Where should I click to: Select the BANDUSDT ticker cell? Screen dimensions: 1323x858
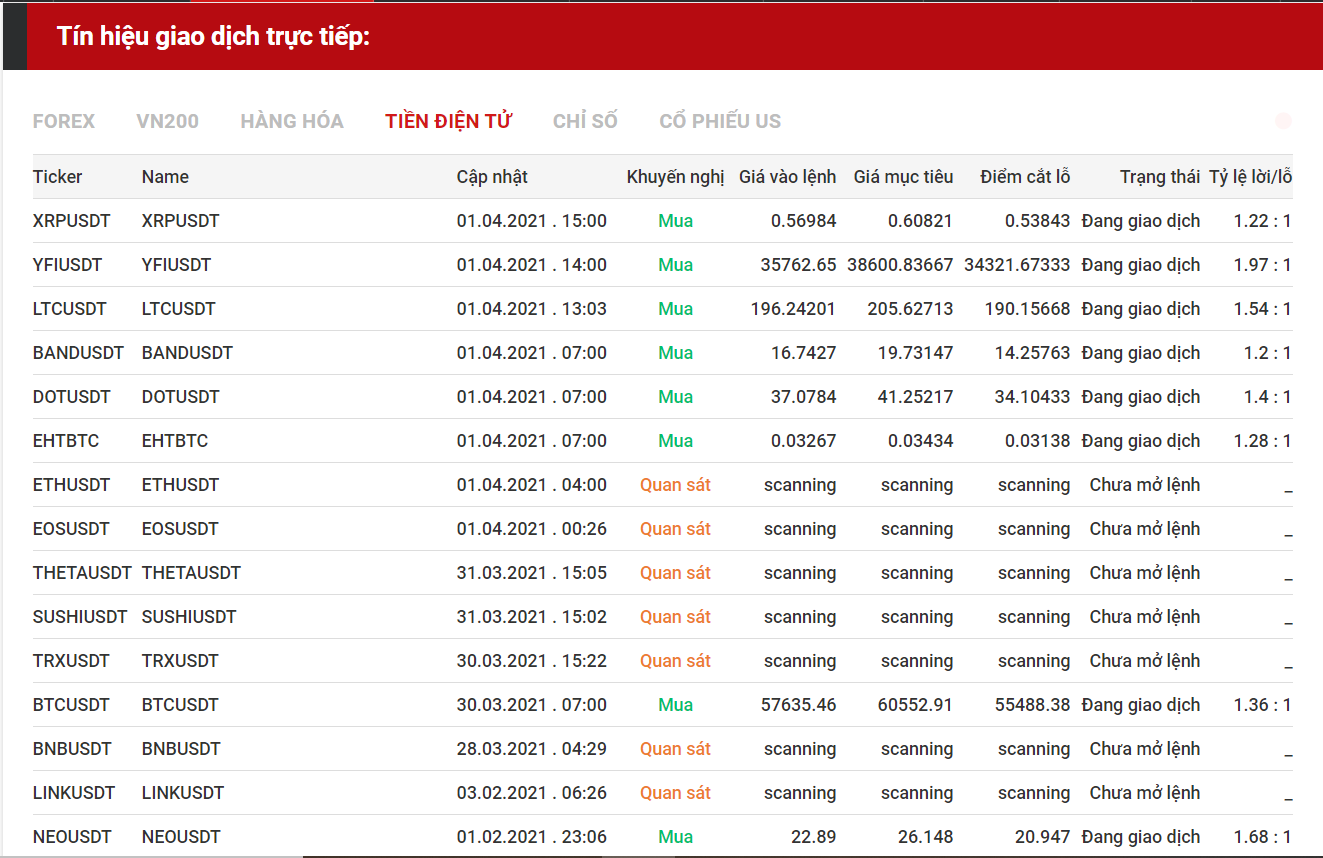(x=78, y=353)
